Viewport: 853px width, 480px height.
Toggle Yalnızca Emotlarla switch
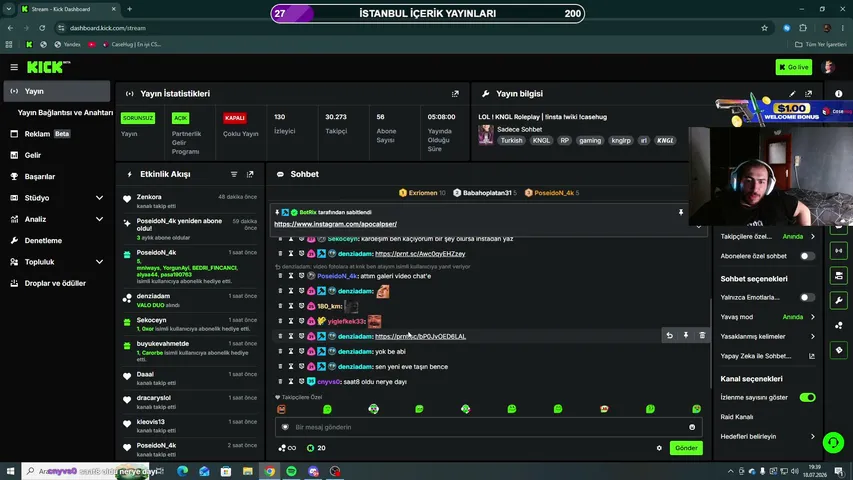[807, 297]
